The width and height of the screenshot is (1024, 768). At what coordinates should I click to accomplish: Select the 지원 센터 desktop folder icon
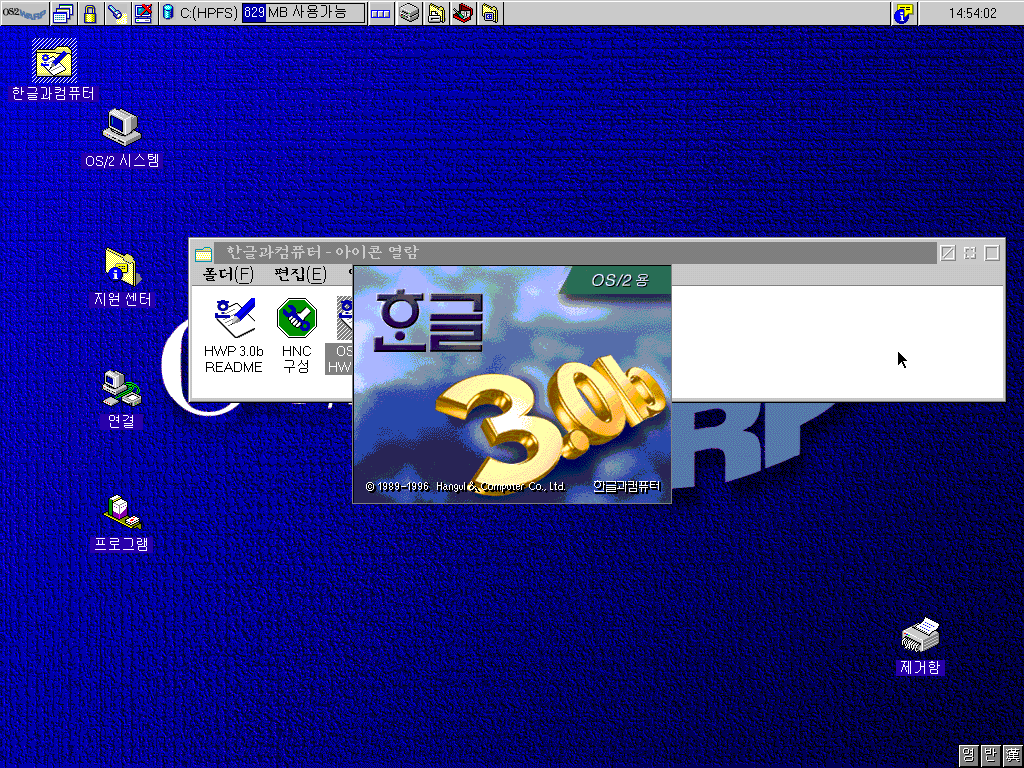tap(122, 277)
